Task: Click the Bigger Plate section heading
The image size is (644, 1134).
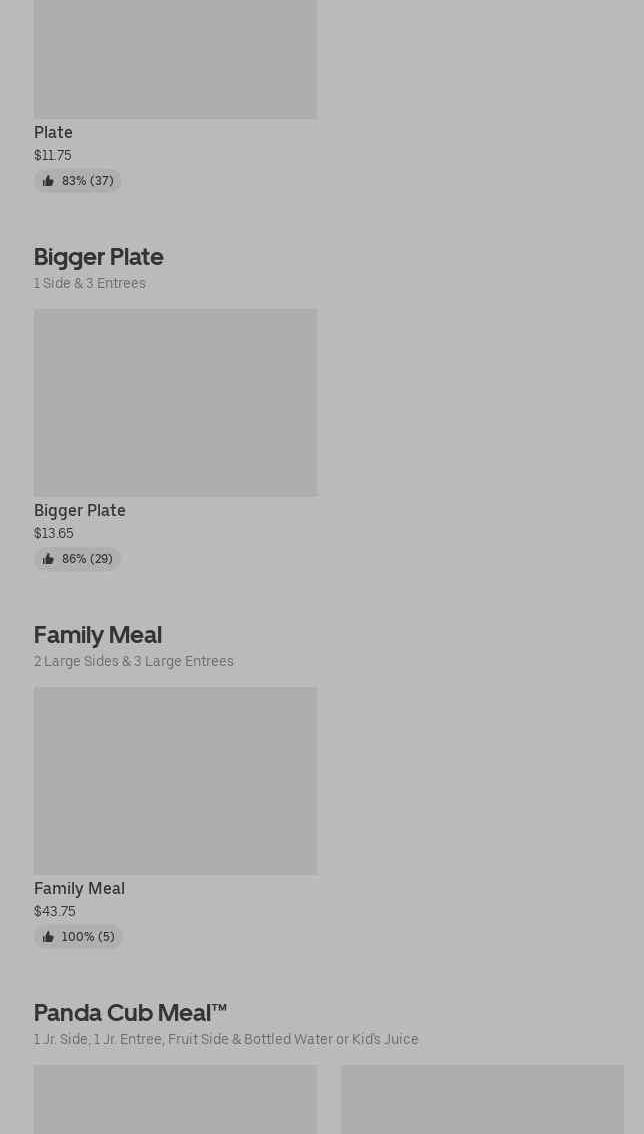Action: click(x=98, y=257)
